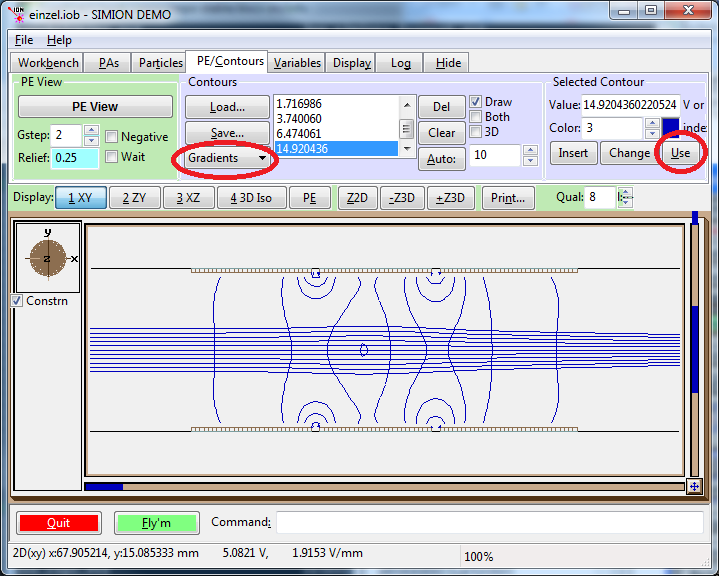Click the horizontal view scrollbar thumb

tap(104, 487)
